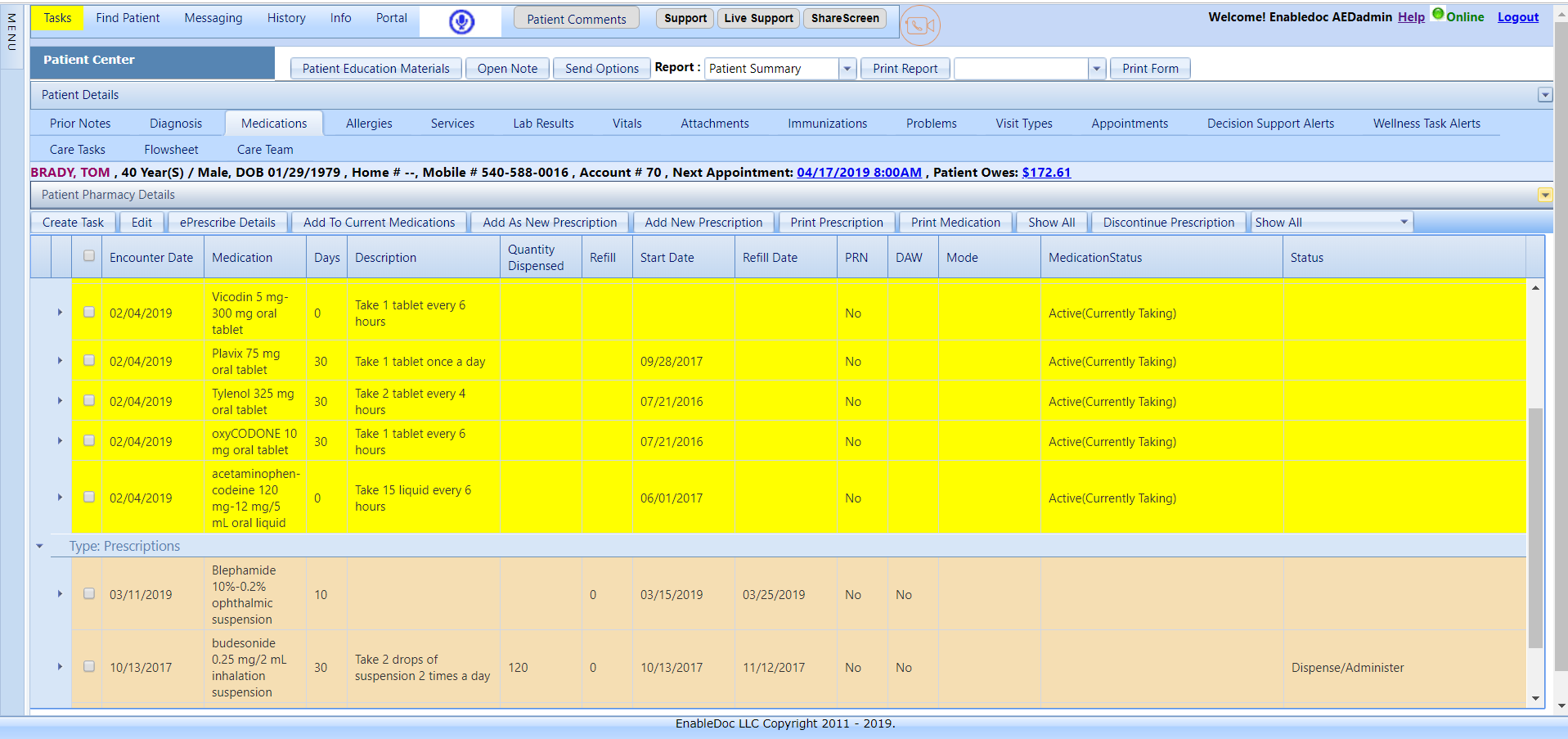
Task: Switch to the Allergies tab
Action: [369, 124]
